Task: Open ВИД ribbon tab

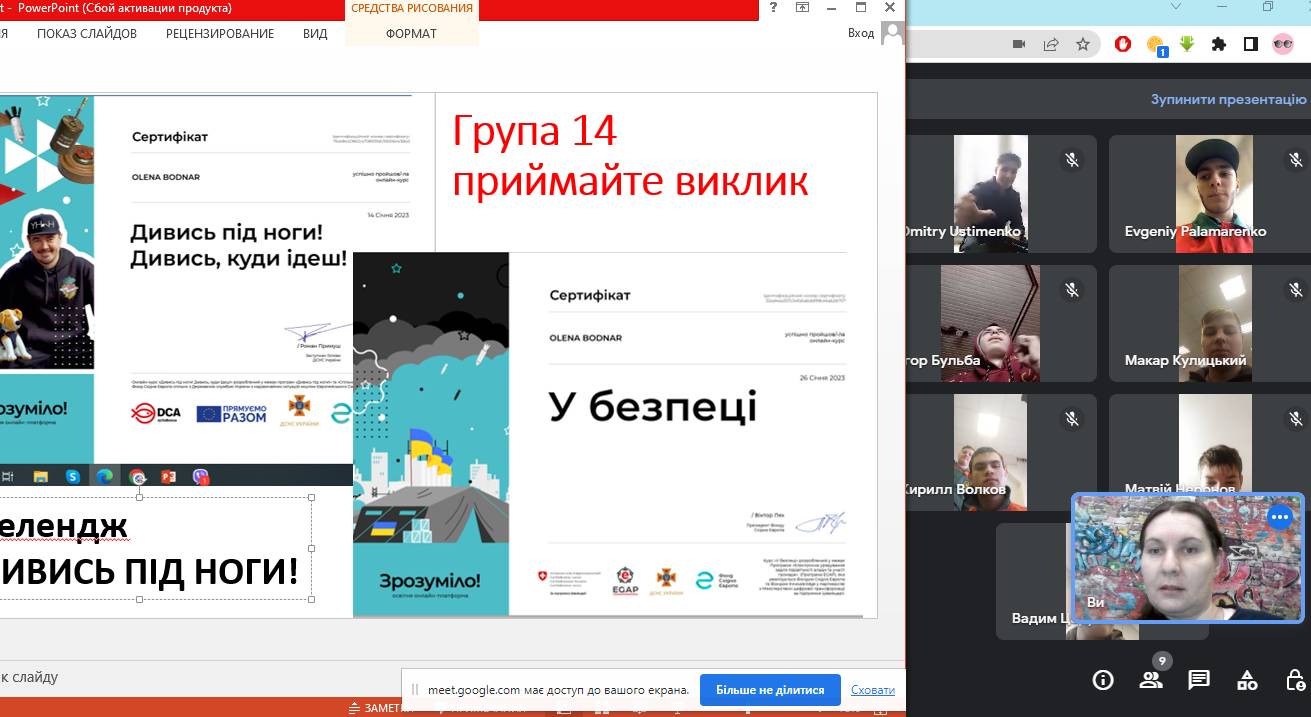Action: click(315, 34)
